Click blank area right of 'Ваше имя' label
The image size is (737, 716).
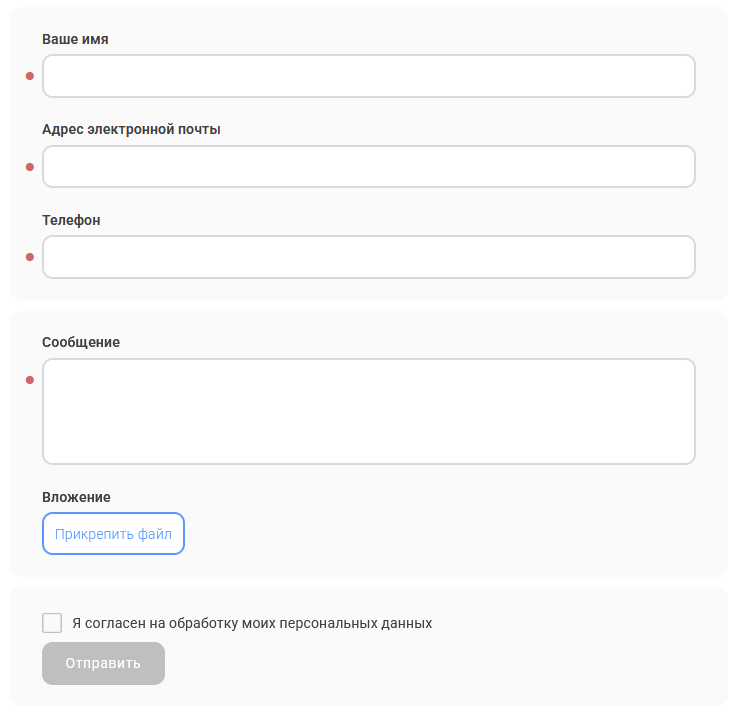[400, 39]
